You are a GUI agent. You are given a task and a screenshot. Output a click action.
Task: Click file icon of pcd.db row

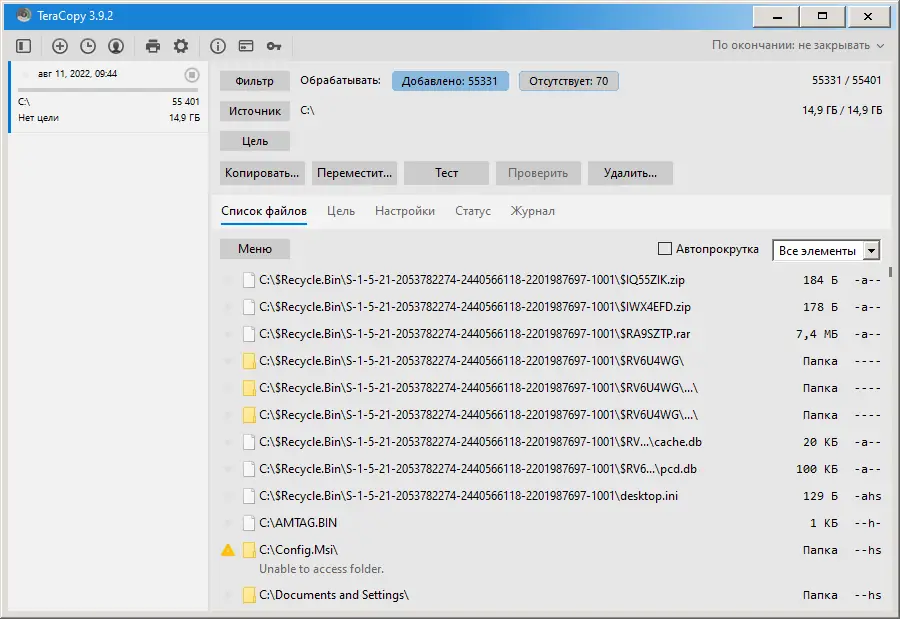point(249,469)
